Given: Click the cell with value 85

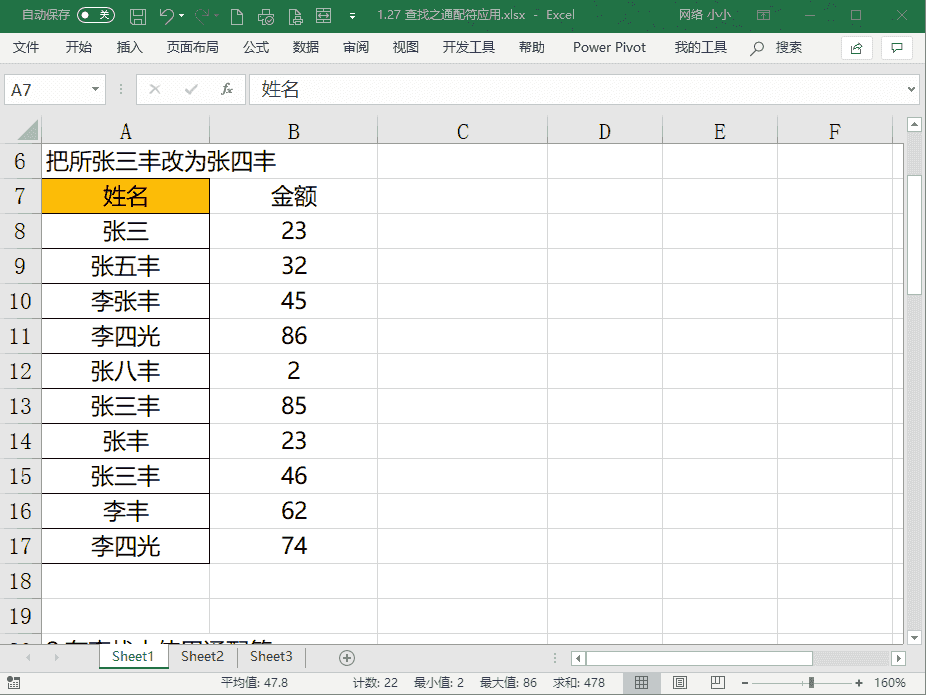Looking at the screenshot, I should pos(294,406).
